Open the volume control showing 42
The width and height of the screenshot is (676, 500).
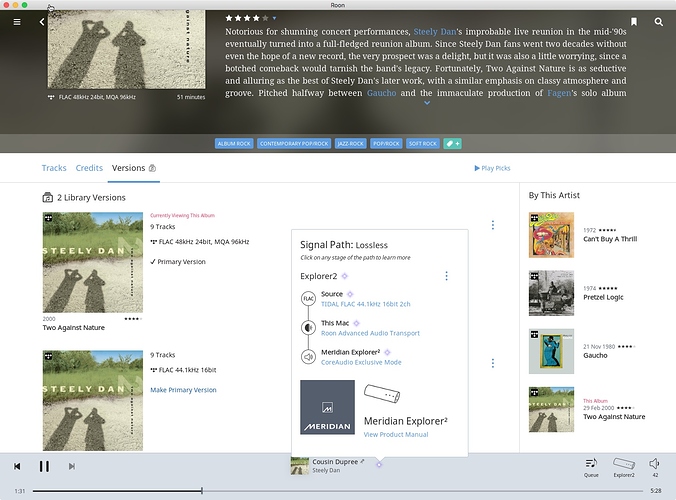[654, 467]
